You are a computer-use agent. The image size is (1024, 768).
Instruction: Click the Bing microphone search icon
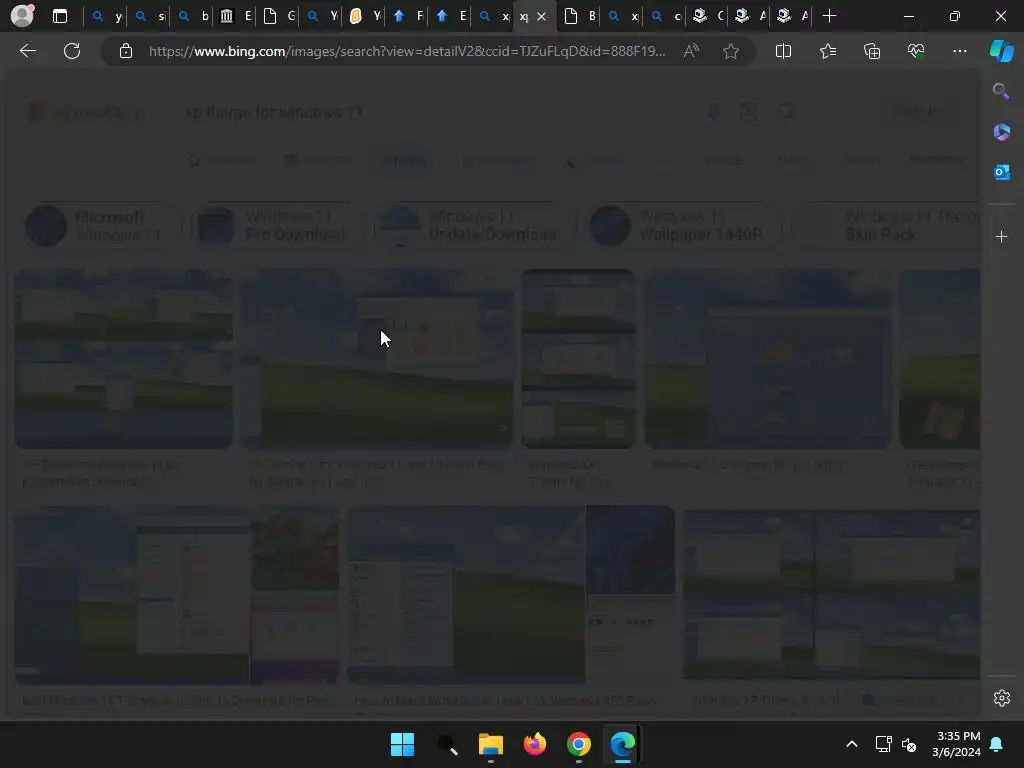(x=713, y=112)
